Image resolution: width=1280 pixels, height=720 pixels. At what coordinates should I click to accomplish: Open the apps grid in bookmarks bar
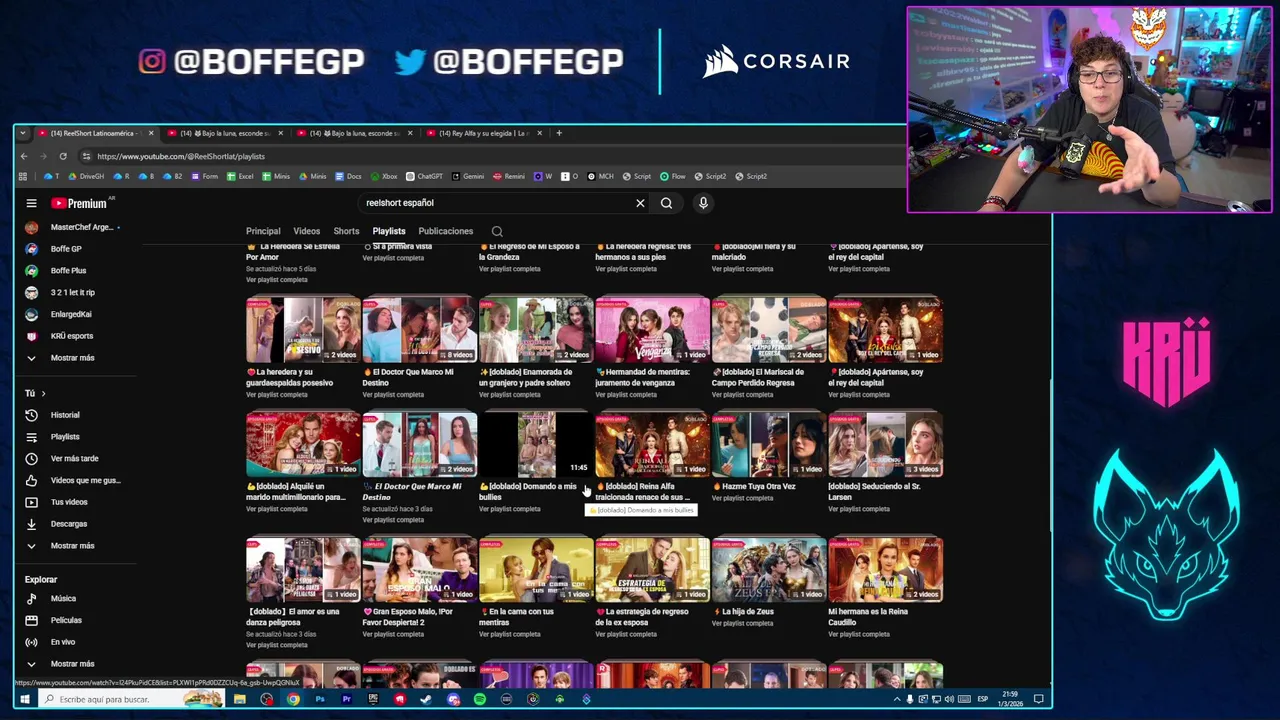[x=23, y=176]
